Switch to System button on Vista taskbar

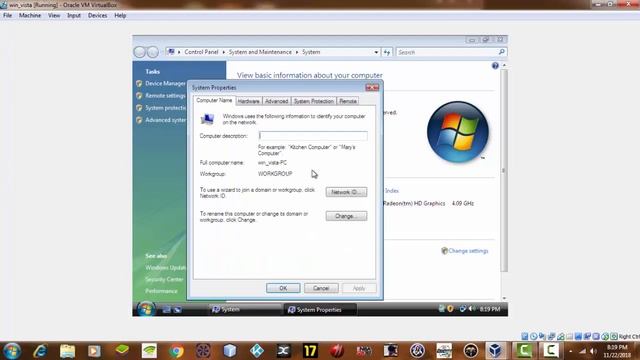coord(245,309)
